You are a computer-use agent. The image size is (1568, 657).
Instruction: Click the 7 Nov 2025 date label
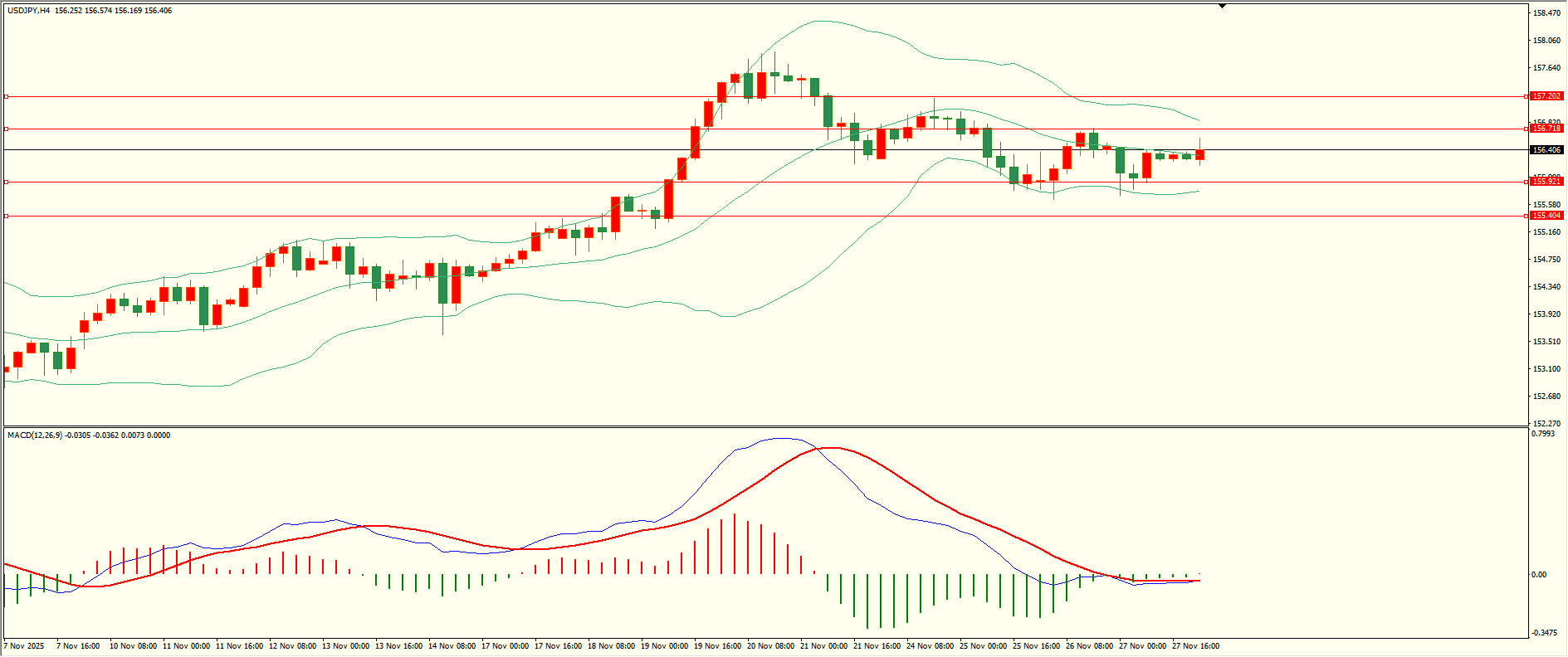tap(24, 645)
